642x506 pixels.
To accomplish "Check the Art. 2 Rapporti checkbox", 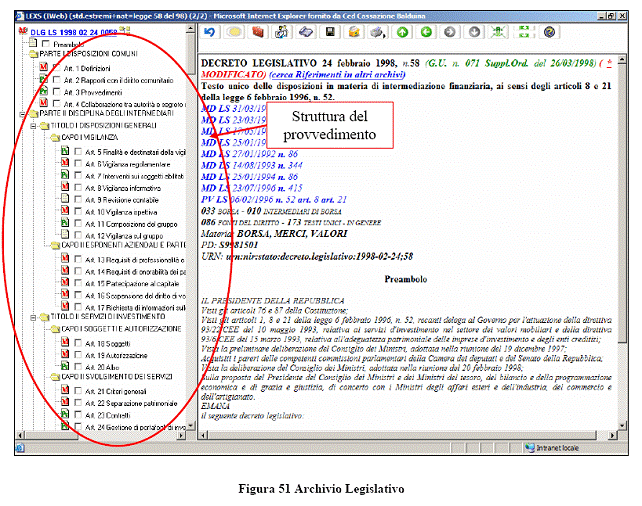I will click(57, 79).
